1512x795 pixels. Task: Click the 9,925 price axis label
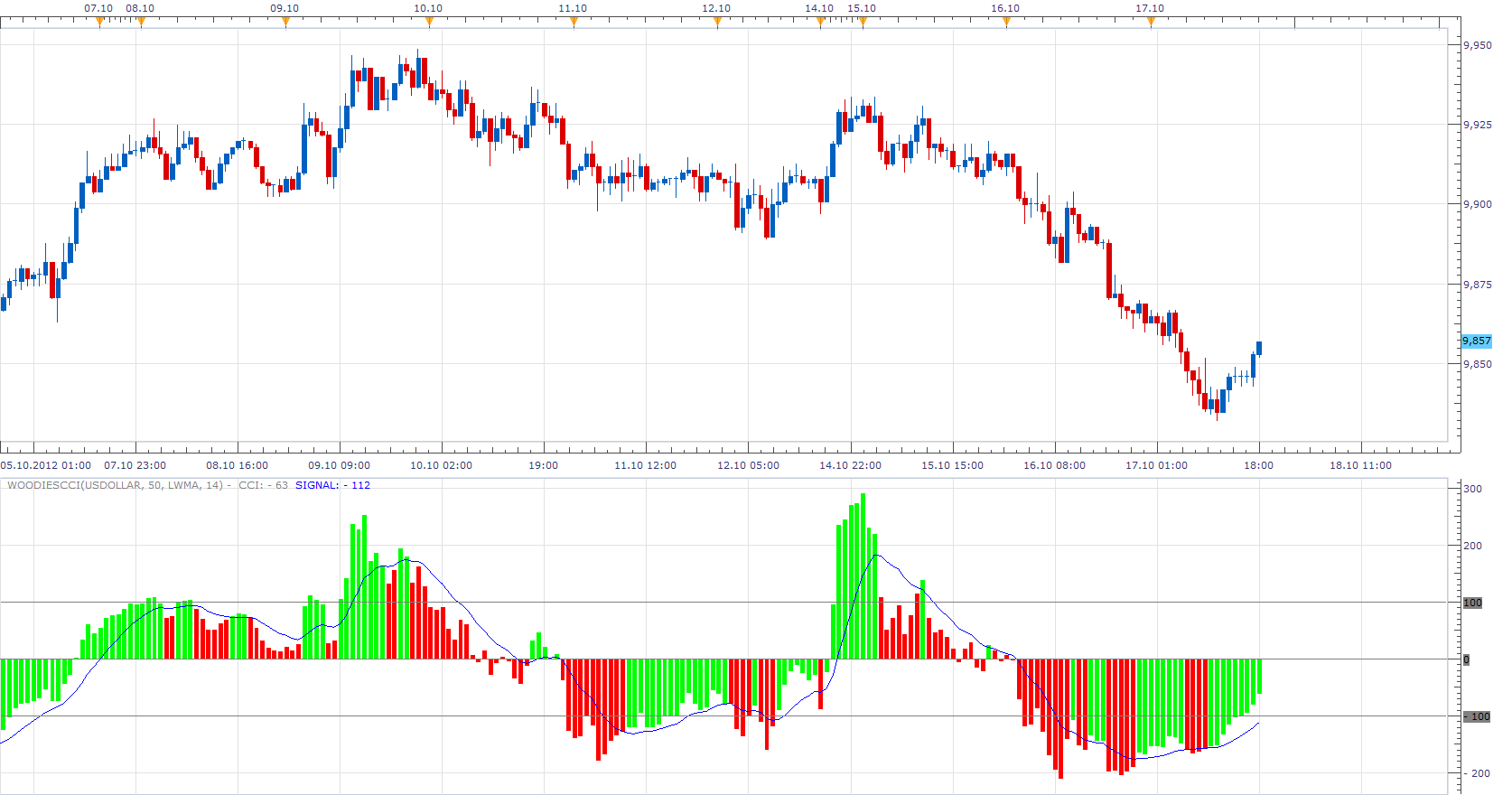point(1478,125)
